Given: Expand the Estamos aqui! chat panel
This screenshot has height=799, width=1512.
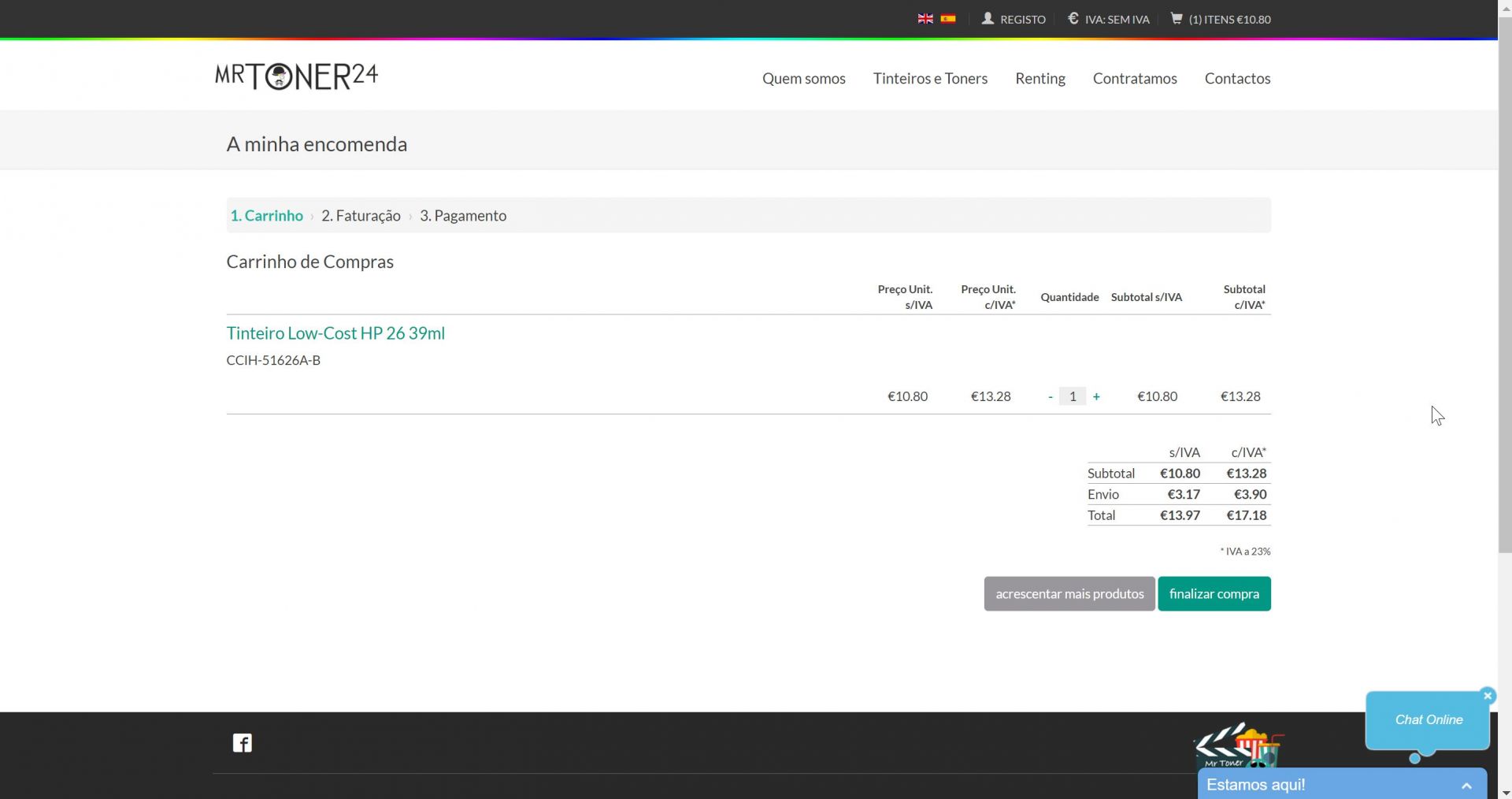Looking at the screenshot, I should point(1466,785).
